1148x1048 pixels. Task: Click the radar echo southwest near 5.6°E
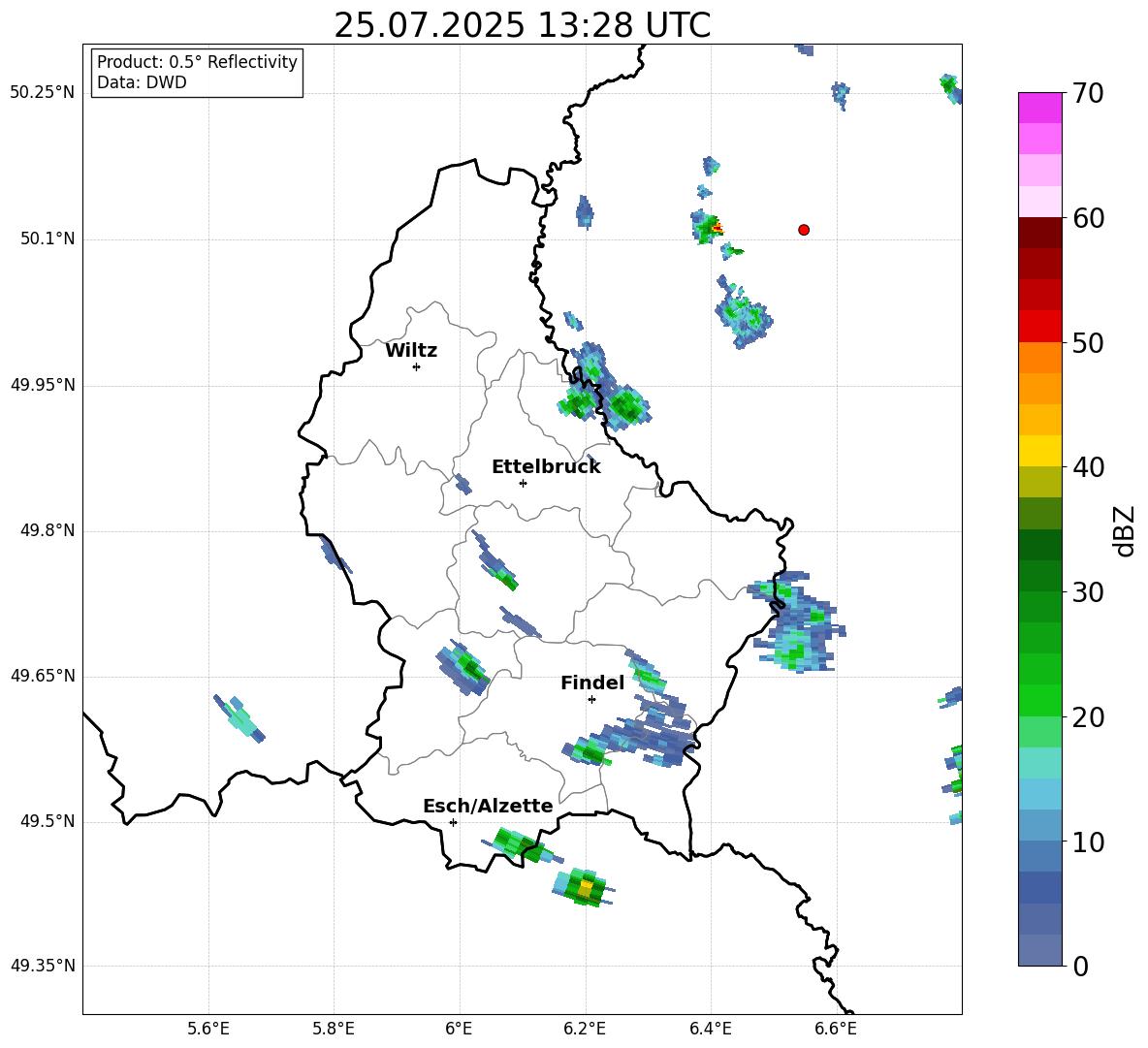(239, 718)
